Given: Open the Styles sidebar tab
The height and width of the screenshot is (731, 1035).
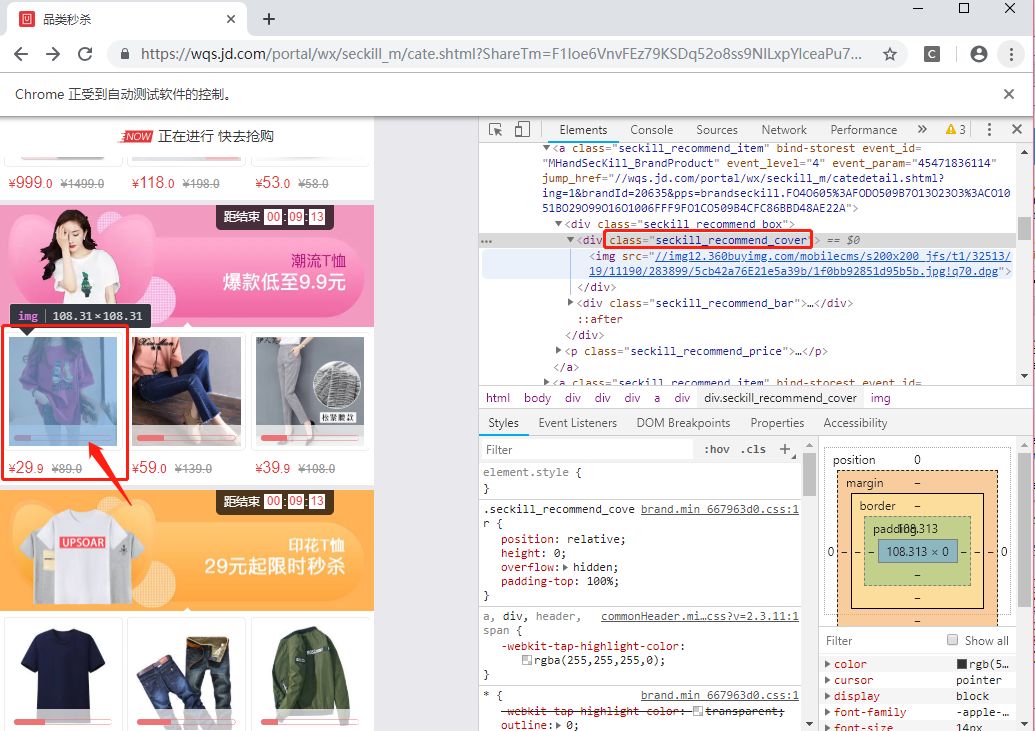Looking at the screenshot, I should click(503, 423).
